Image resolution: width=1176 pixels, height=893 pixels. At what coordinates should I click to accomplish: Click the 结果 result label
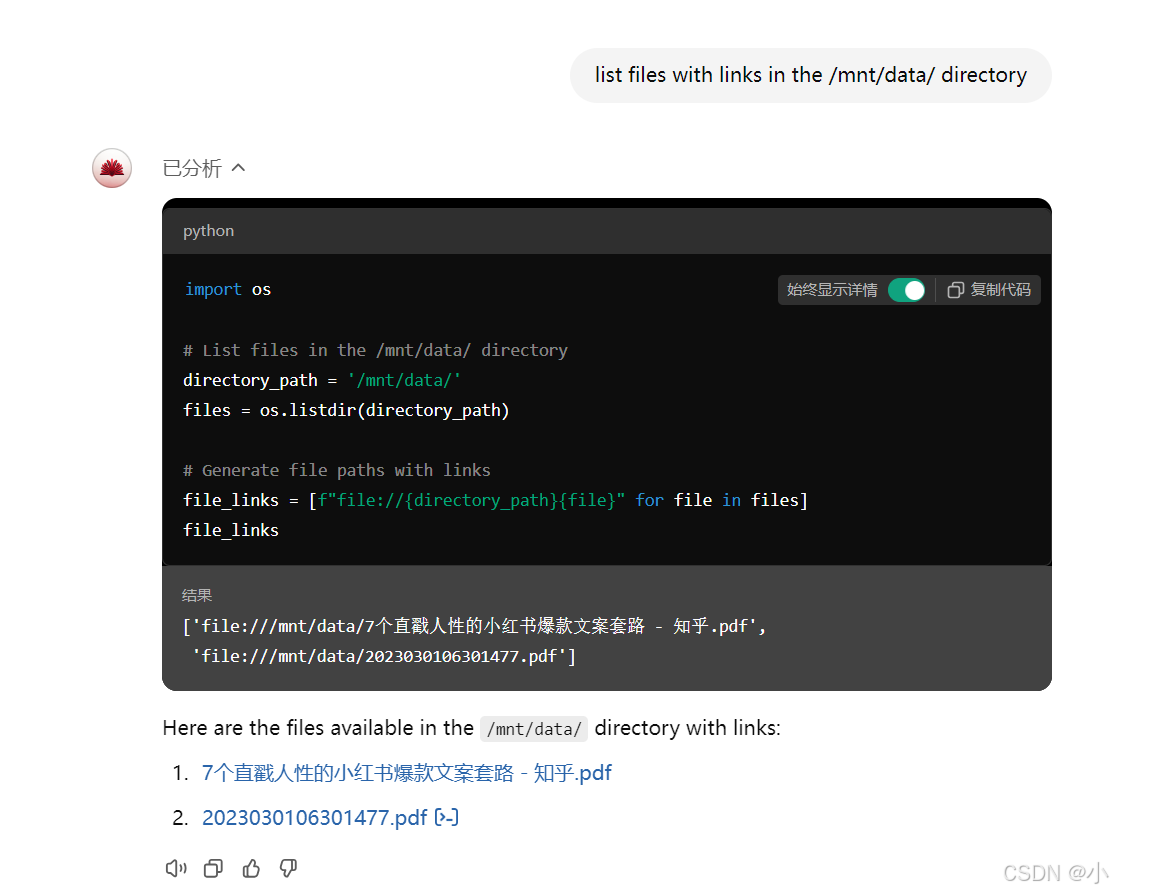coord(197,595)
